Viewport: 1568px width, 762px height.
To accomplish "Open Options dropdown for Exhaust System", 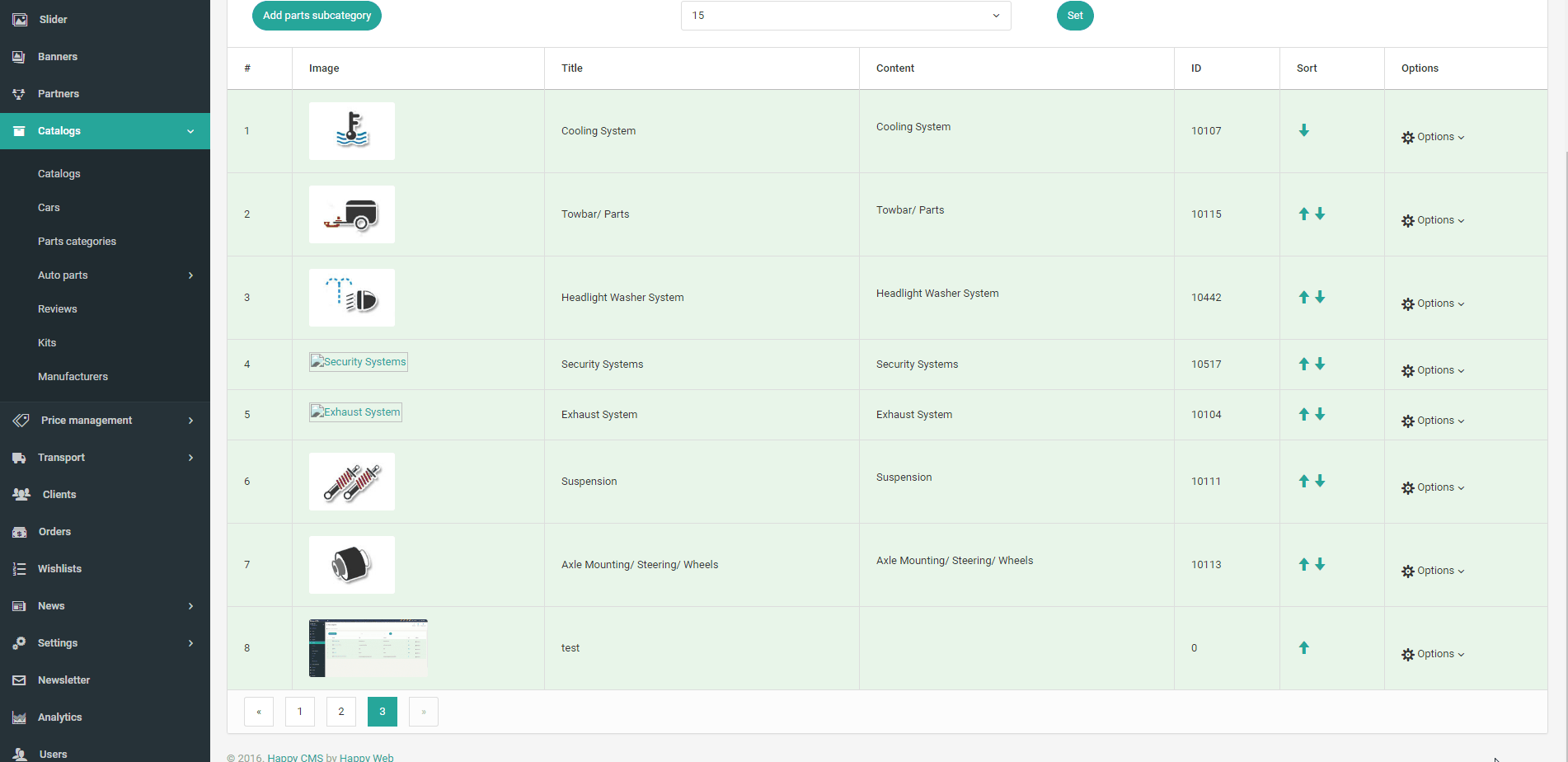I will pos(1433,421).
